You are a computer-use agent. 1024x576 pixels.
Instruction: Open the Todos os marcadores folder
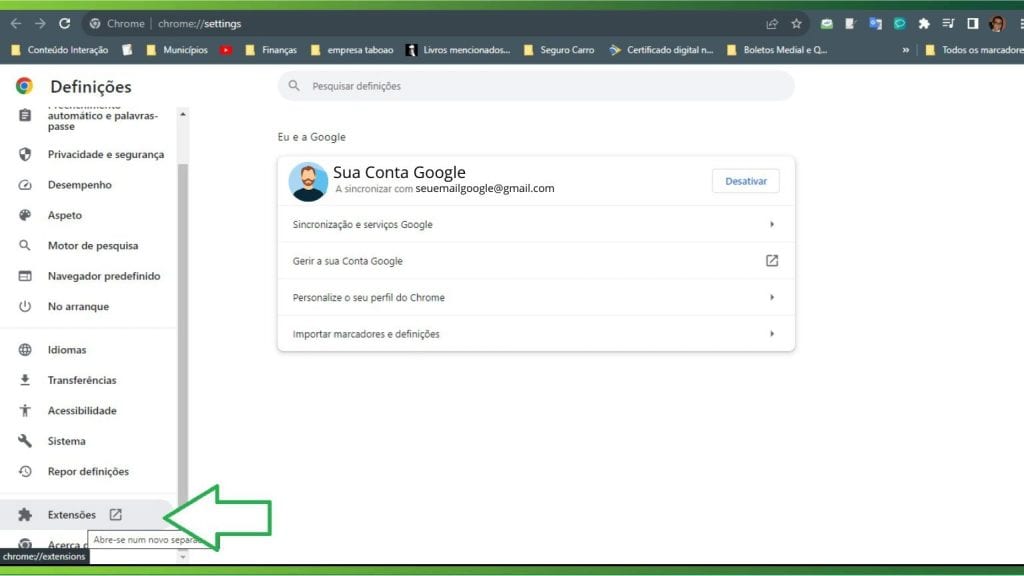974,50
